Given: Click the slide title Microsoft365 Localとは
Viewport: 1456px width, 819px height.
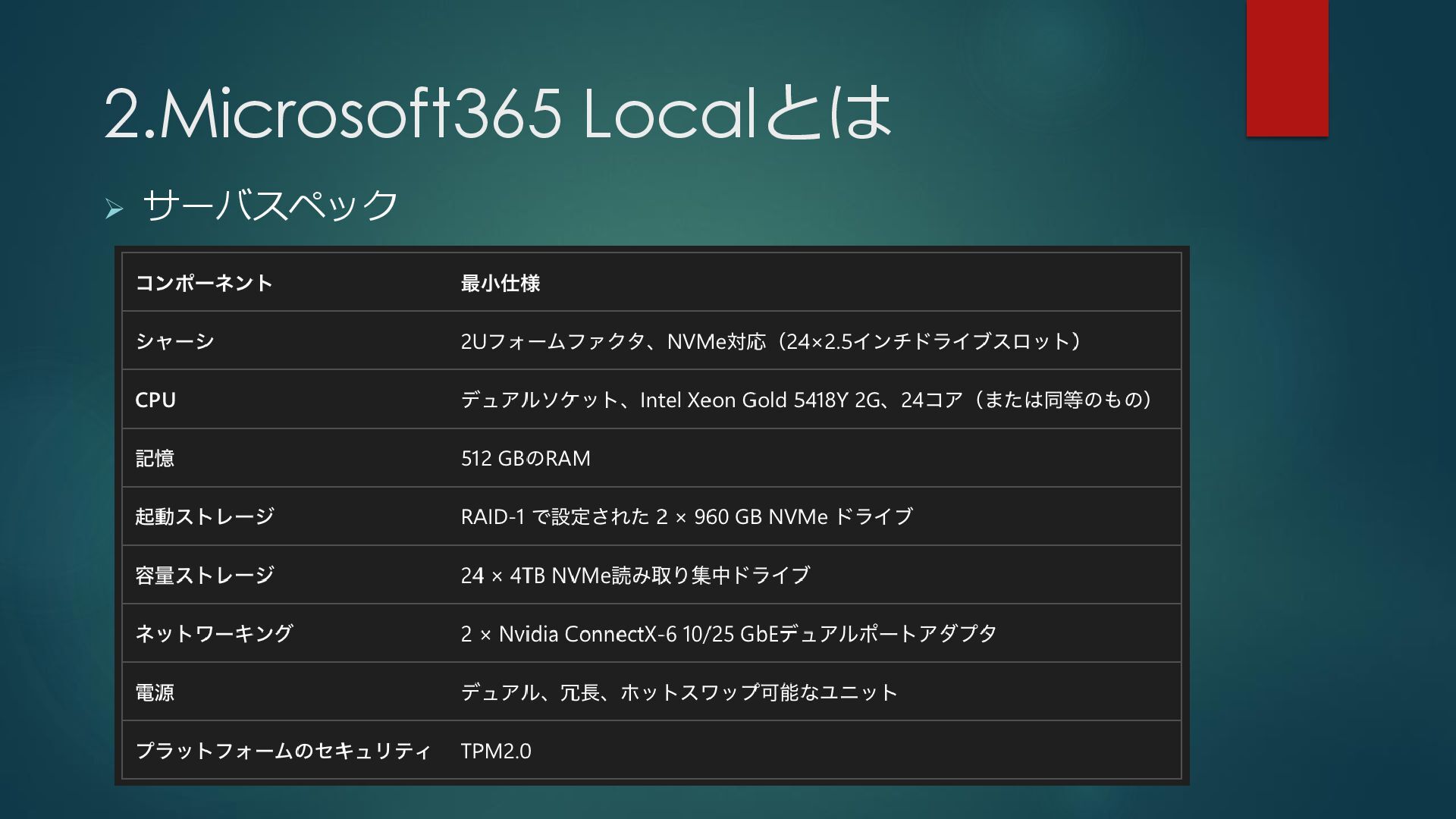Looking at the screenshot, I should click(x=497, y=113).
